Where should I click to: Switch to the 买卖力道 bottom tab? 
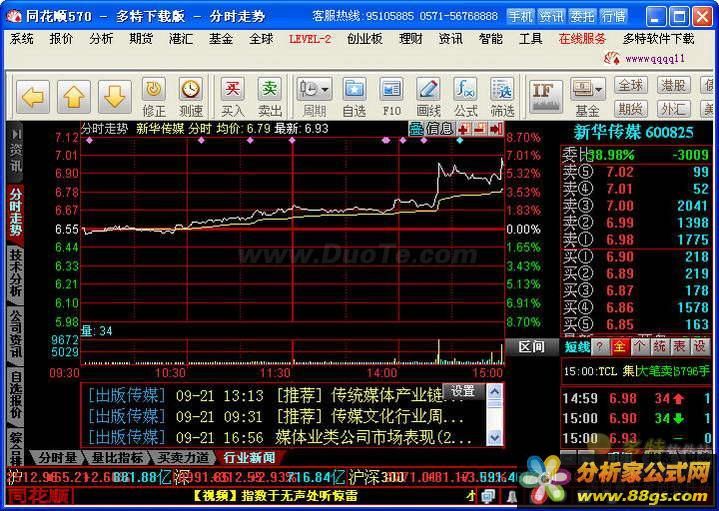[x=183, y=457]
